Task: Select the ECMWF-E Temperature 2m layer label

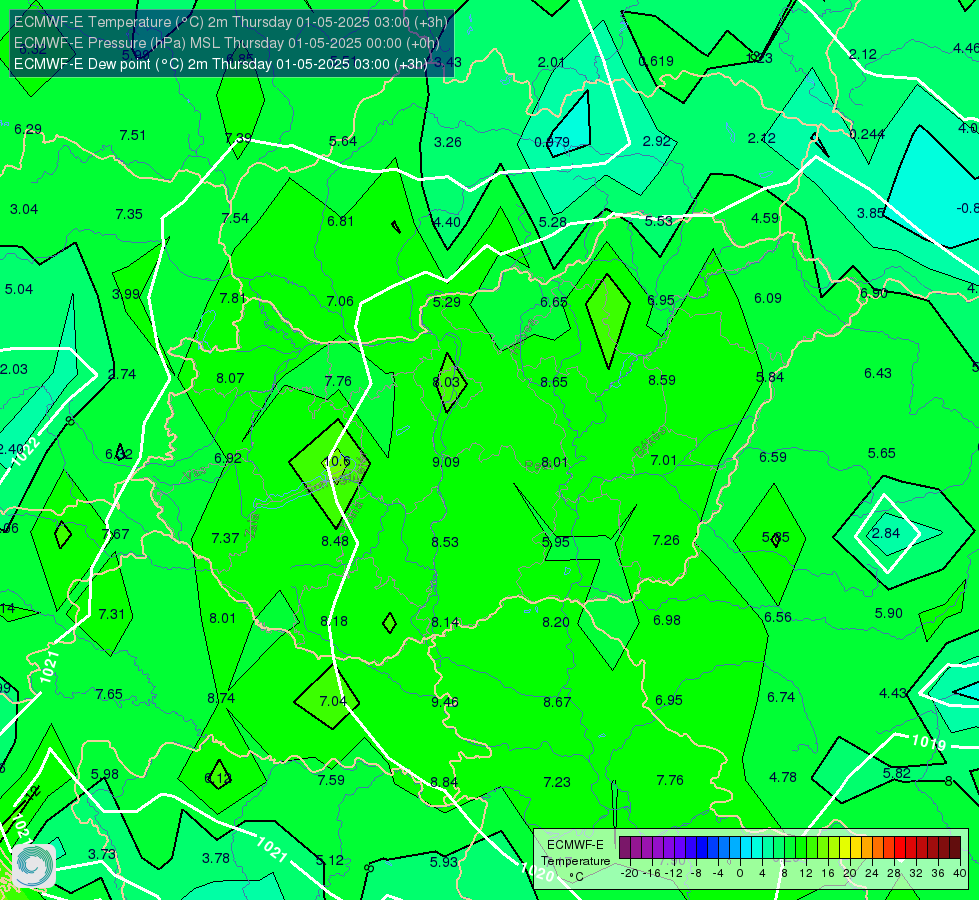Action: [230, 22]
